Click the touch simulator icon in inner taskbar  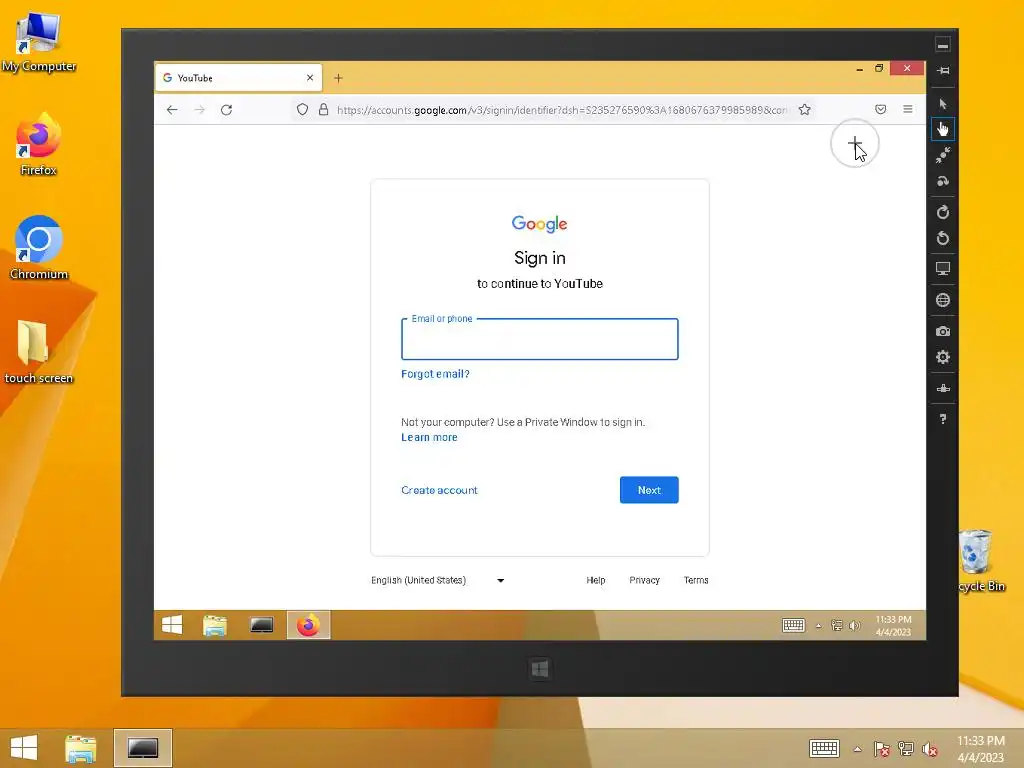click(x=261, y=625)
